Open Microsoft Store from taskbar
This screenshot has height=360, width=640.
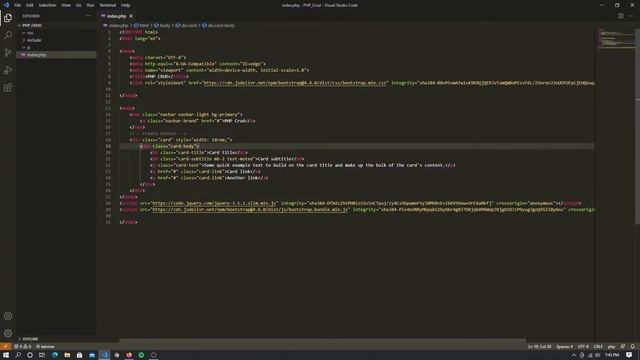pos(79,355)
